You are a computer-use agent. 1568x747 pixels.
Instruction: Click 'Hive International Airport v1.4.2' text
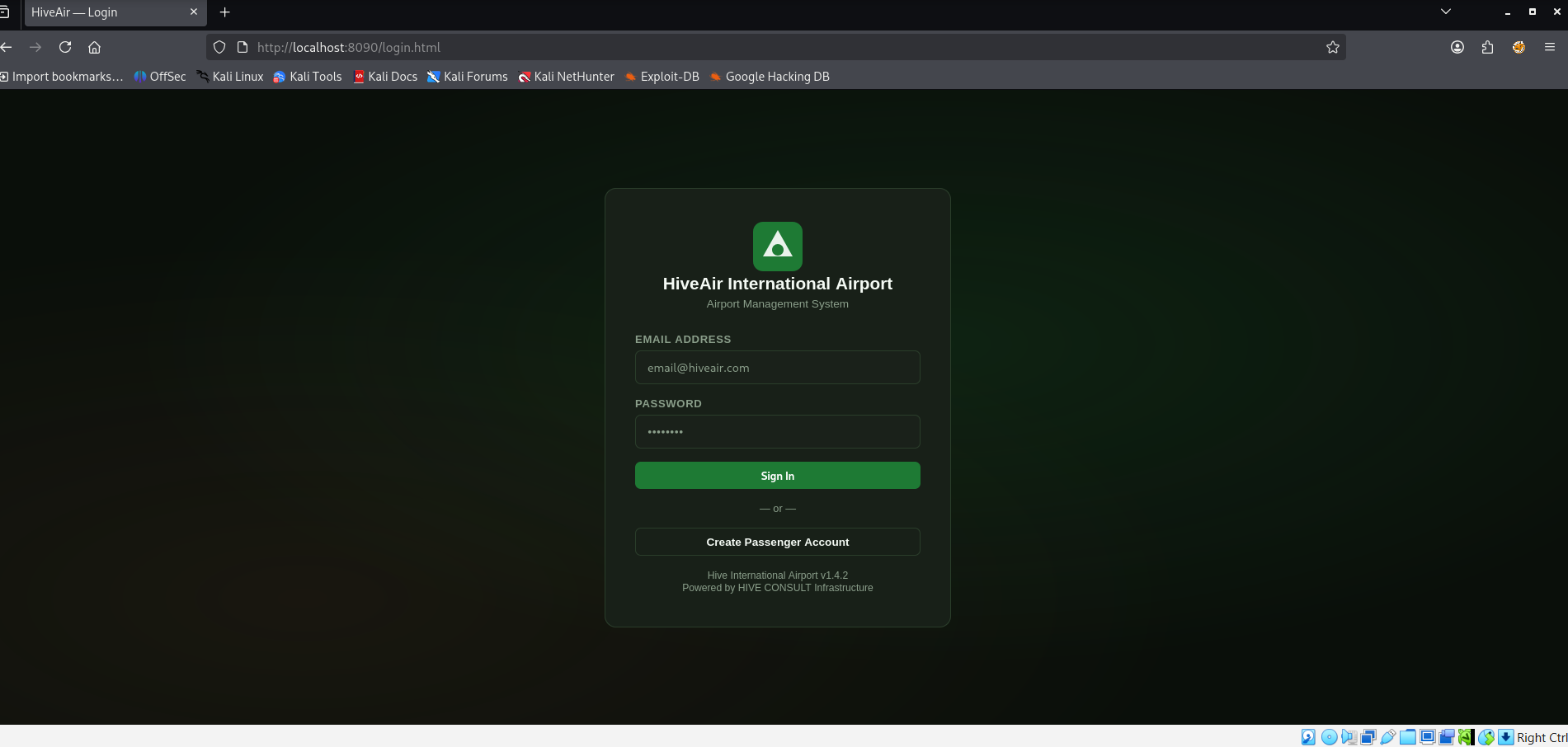click(777, 576)
